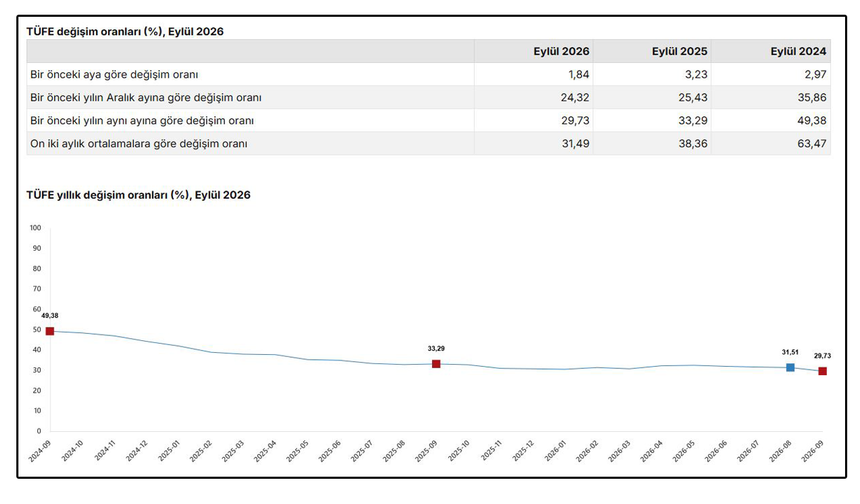This screenshot has width=860, height=504.
Task: Click x-axis label 2025-12
Action: pos(523,451)
